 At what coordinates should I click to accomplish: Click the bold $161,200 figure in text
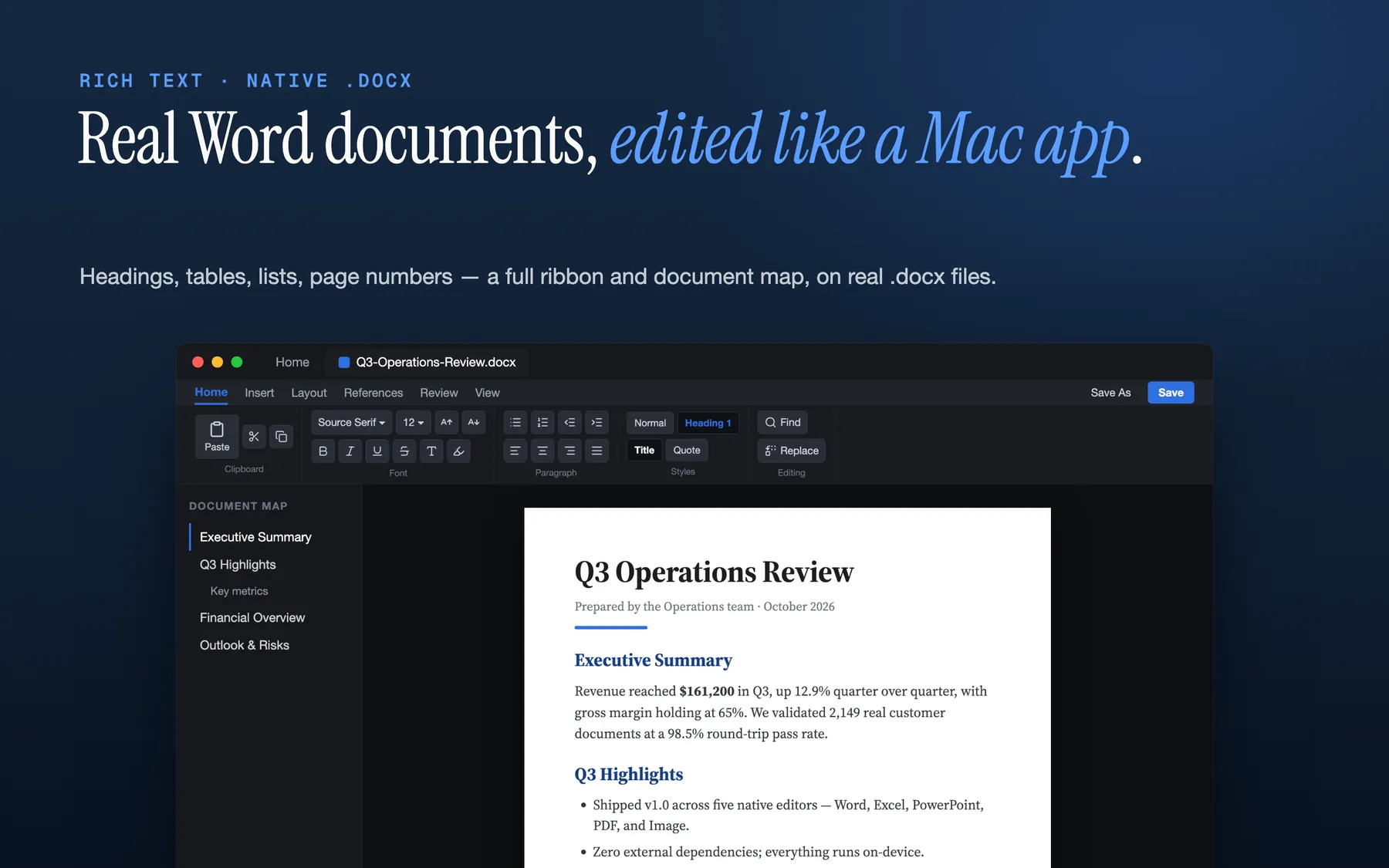(707, 691)
